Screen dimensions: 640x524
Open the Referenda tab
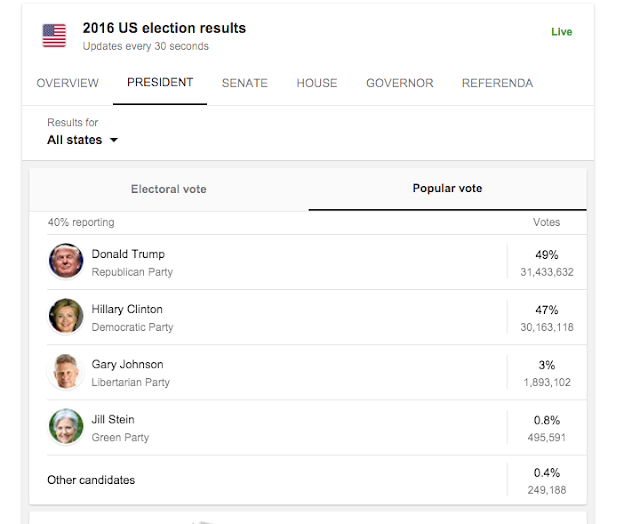coord(497,83)
